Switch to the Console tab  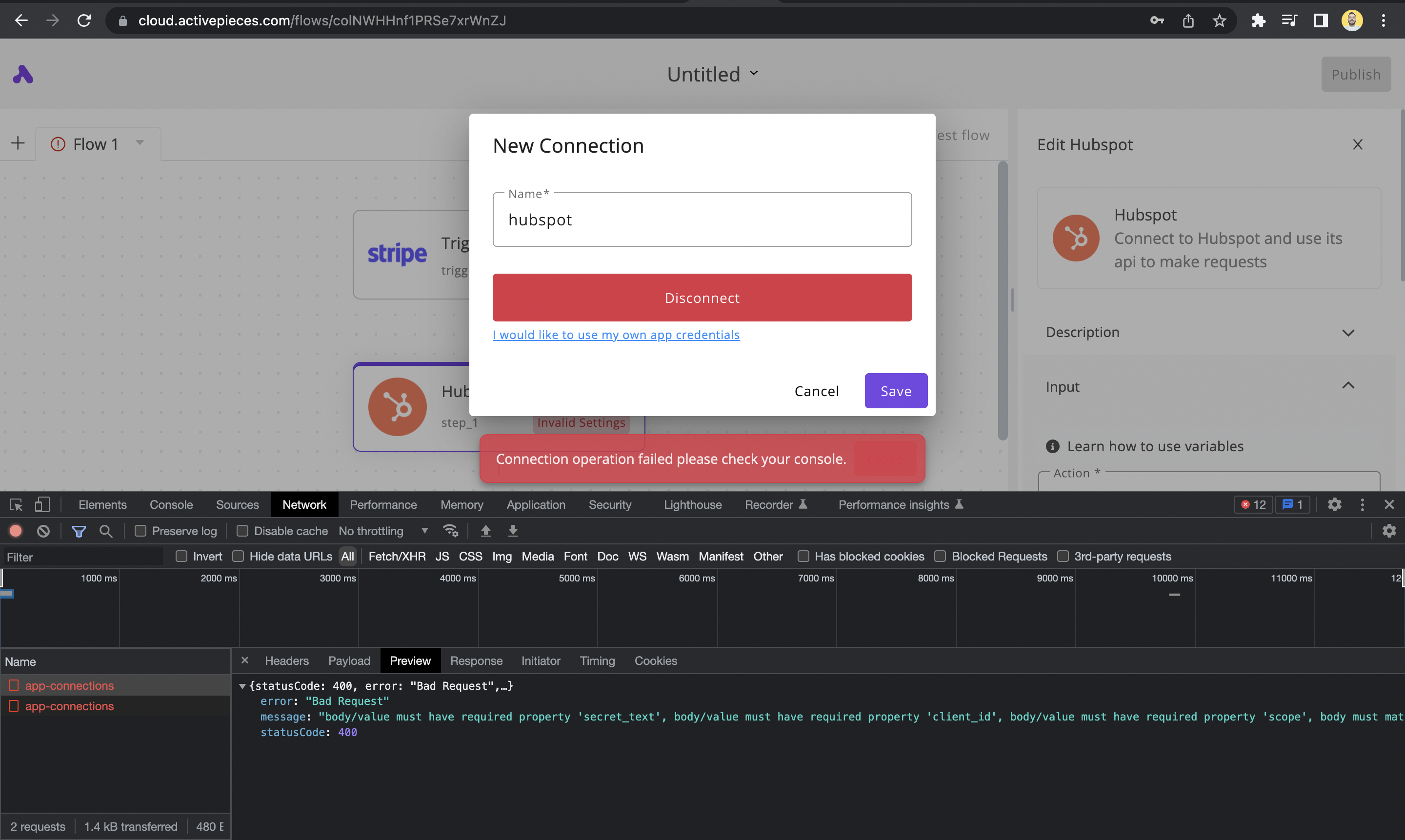coord(171,504)
